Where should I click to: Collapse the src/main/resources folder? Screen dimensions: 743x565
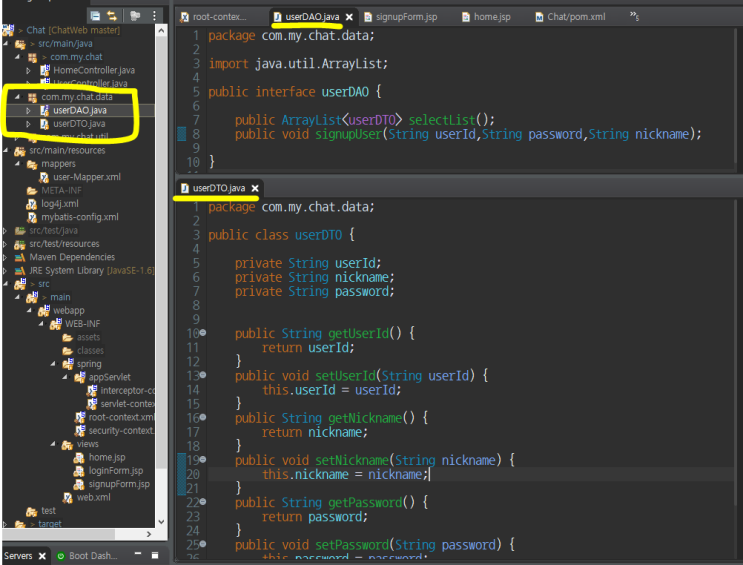pos(5,150)
